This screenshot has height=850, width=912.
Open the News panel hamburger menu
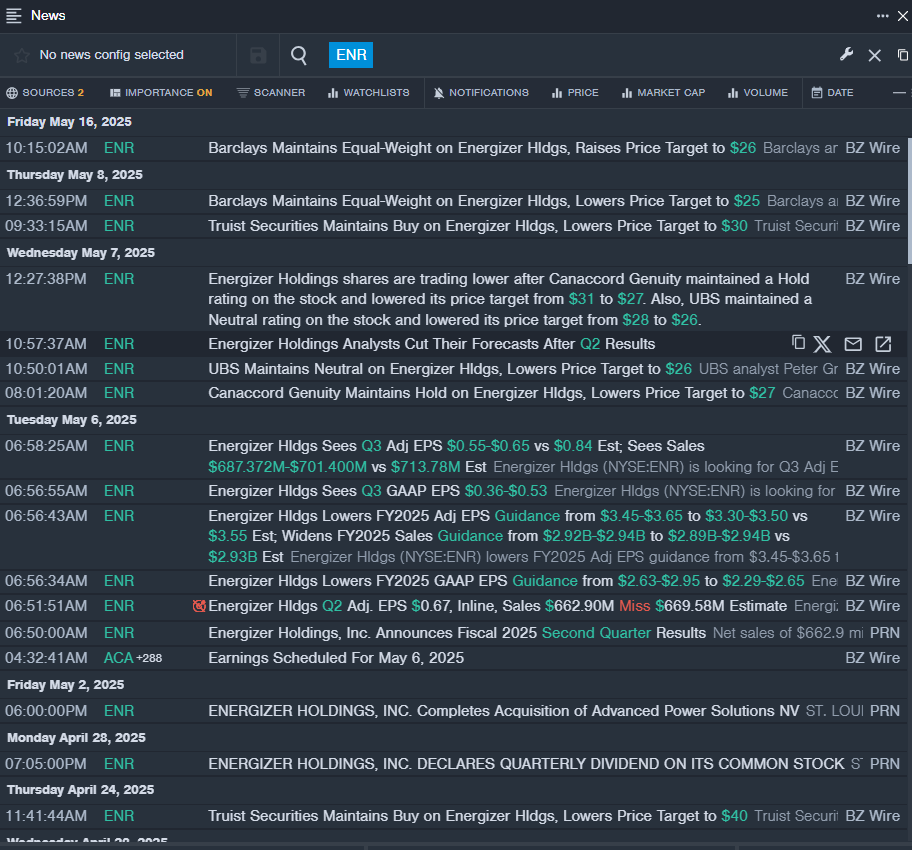14,16
